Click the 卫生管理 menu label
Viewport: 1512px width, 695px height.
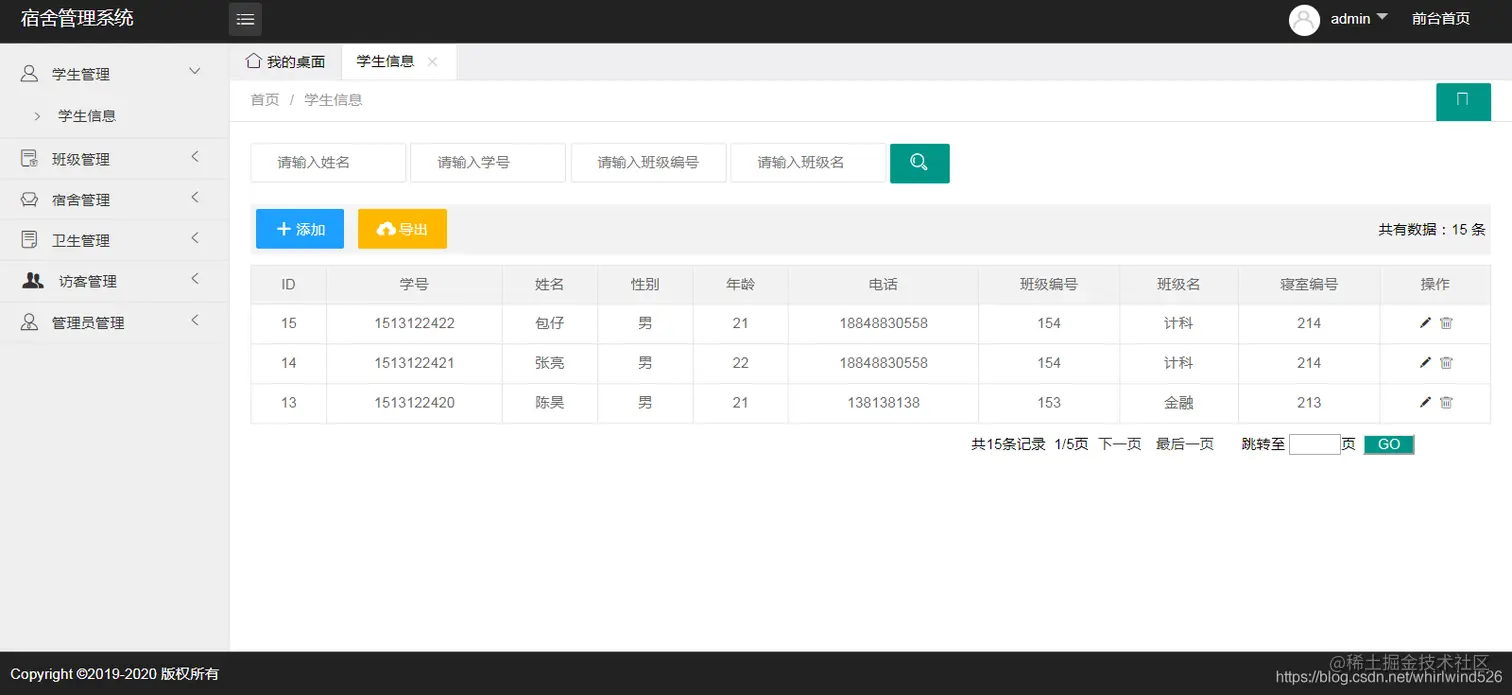(x=81, y=241)
